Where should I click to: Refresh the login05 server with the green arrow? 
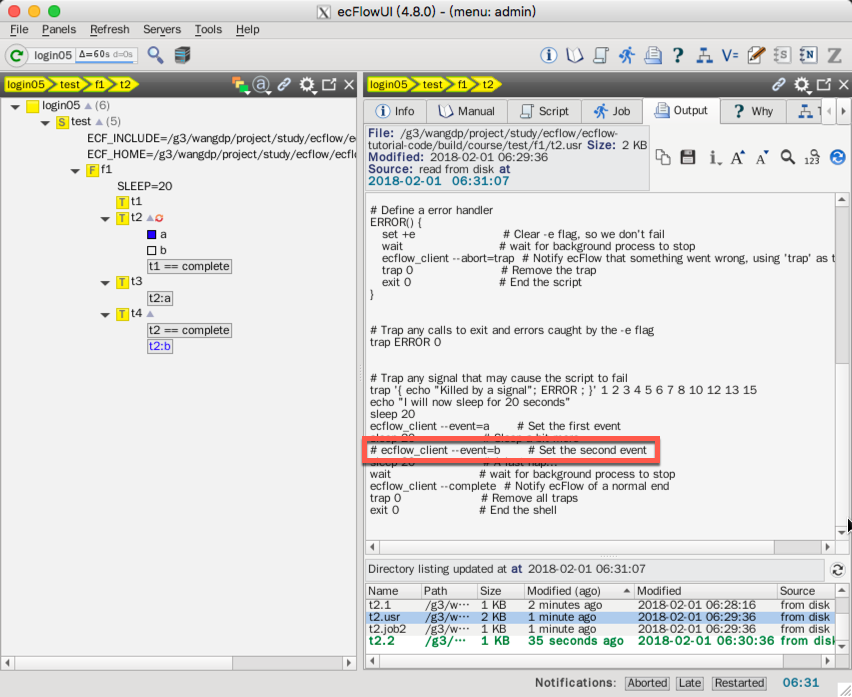tap(17, 55)
